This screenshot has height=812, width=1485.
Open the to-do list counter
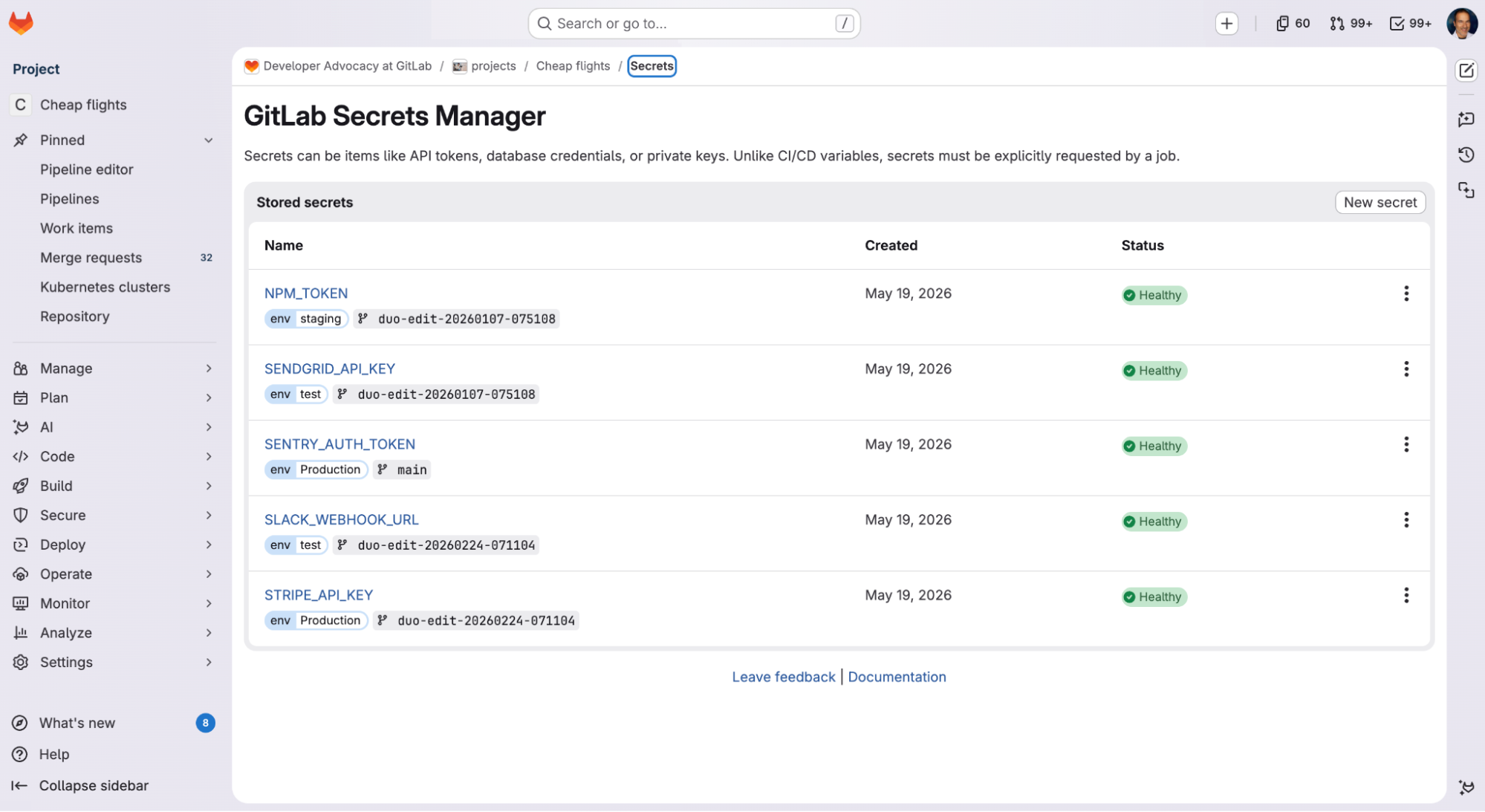click(1410, 24)
